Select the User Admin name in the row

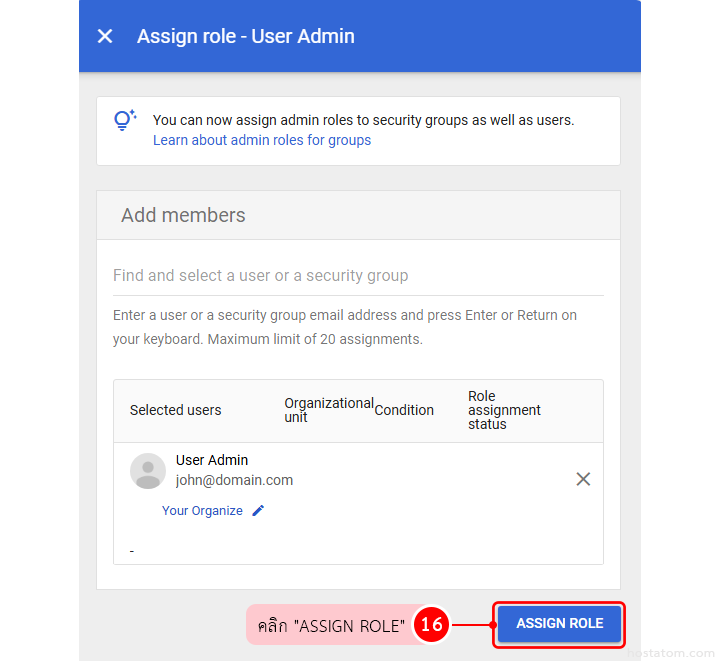(x=212, y=460)
